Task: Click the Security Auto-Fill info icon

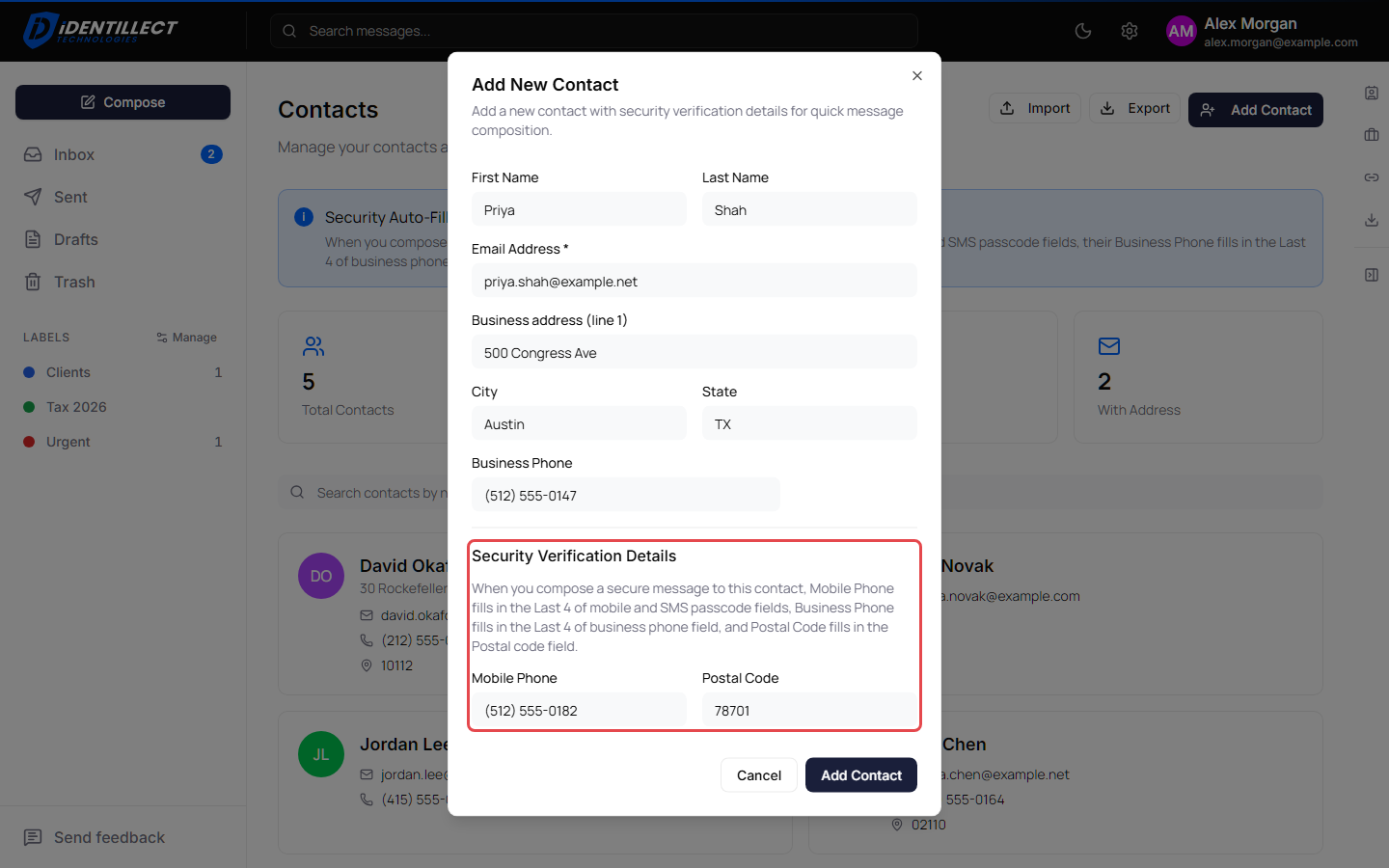Action: tap(304, 217)
